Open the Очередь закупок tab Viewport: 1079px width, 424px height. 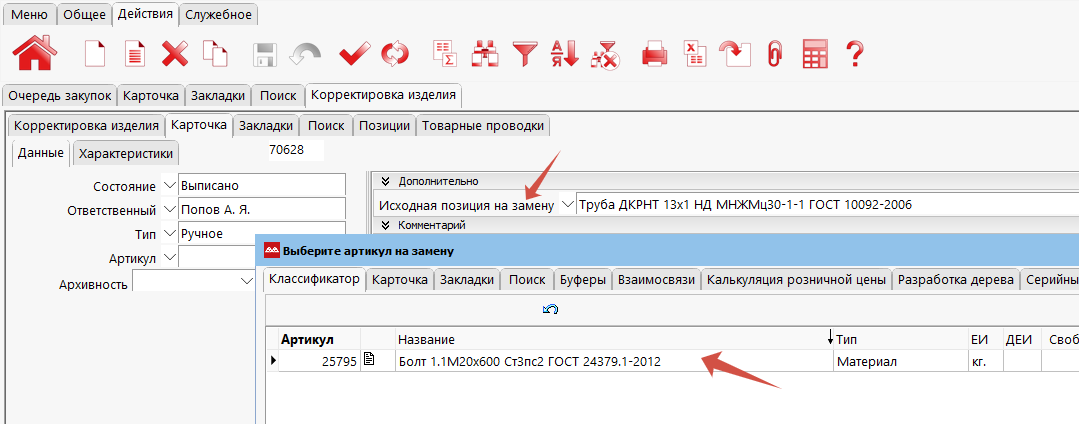59,96
